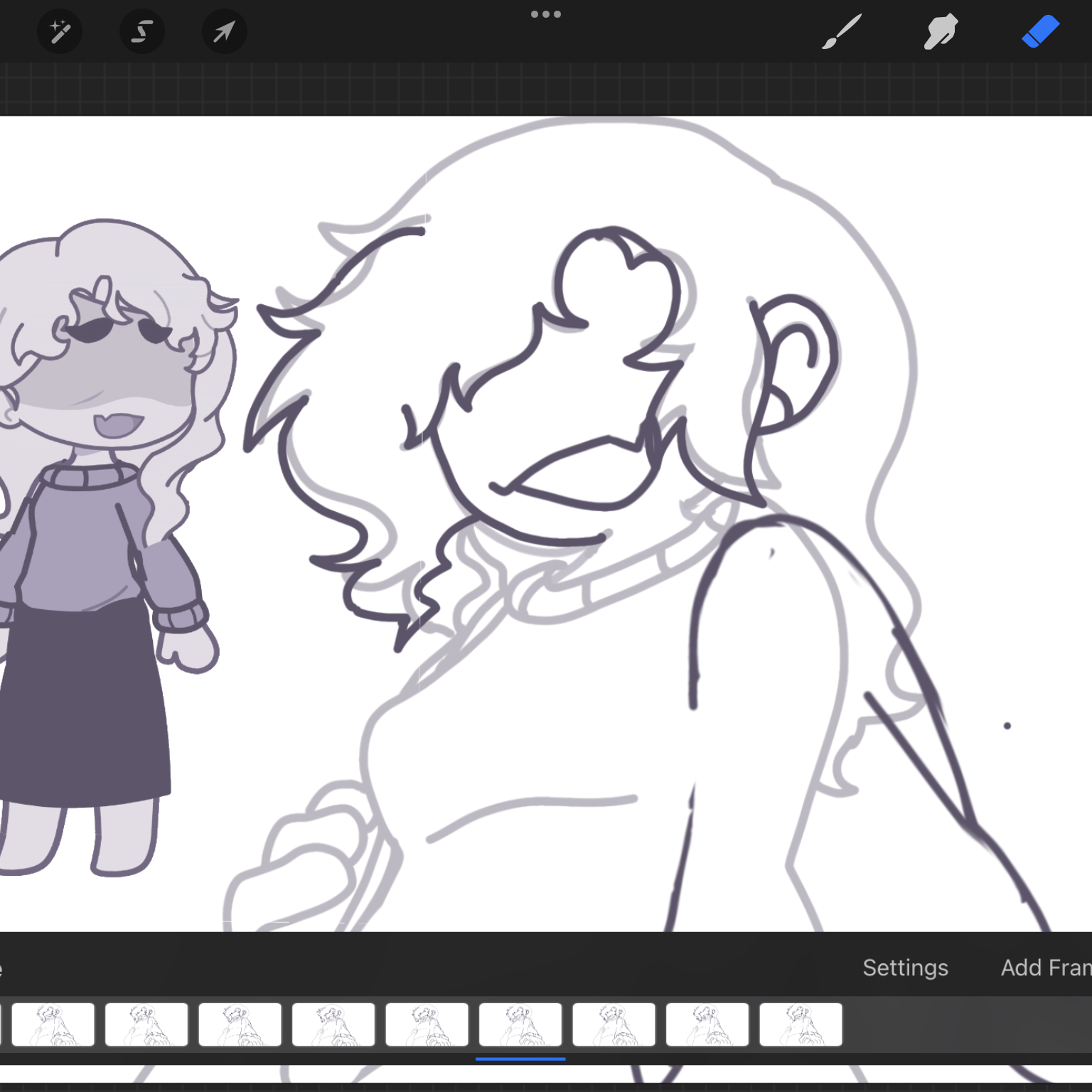
Task: Open the Adjustments magic wand menu
Action: point(60,32)
